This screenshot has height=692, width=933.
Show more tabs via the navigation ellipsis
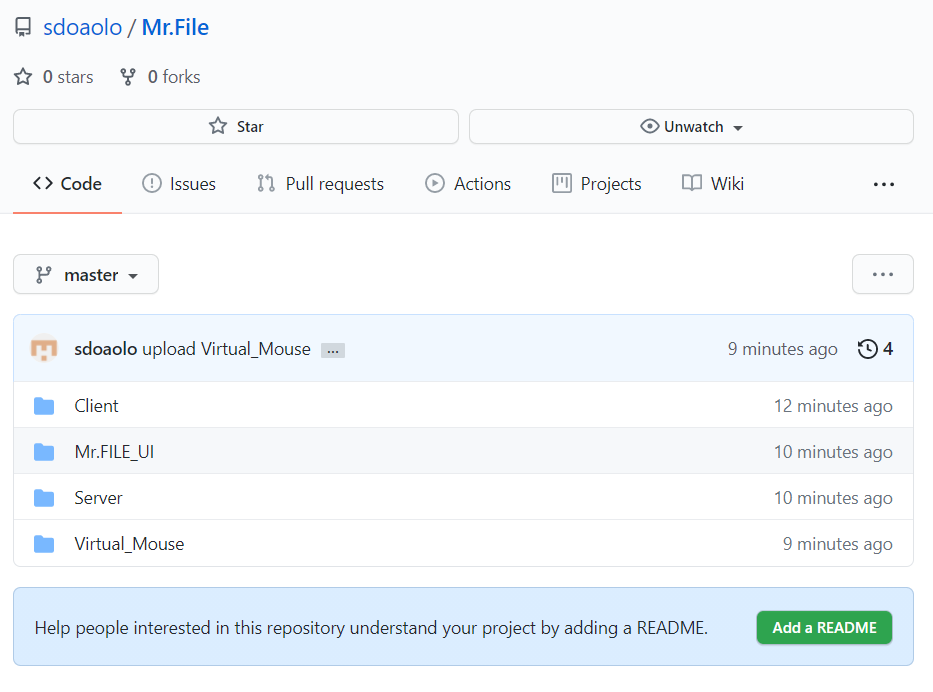[x=884, y=184]
